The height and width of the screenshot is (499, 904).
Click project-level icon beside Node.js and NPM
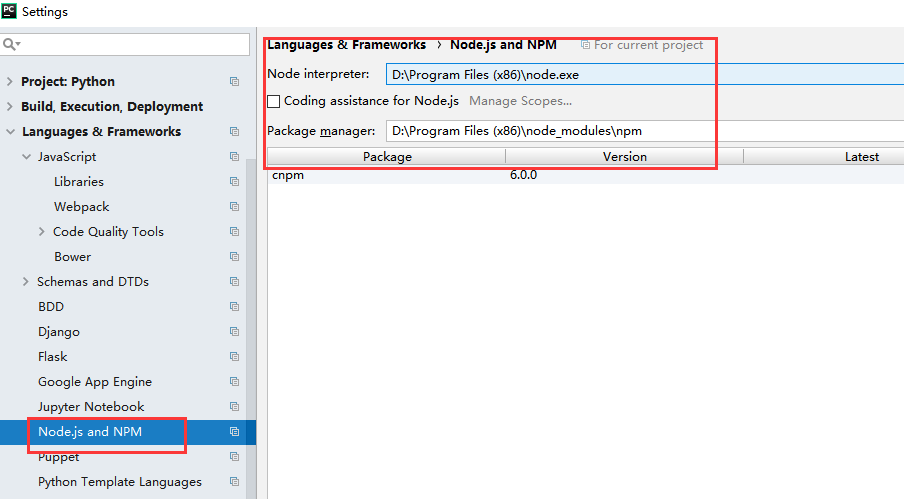(x=234, y=432)
